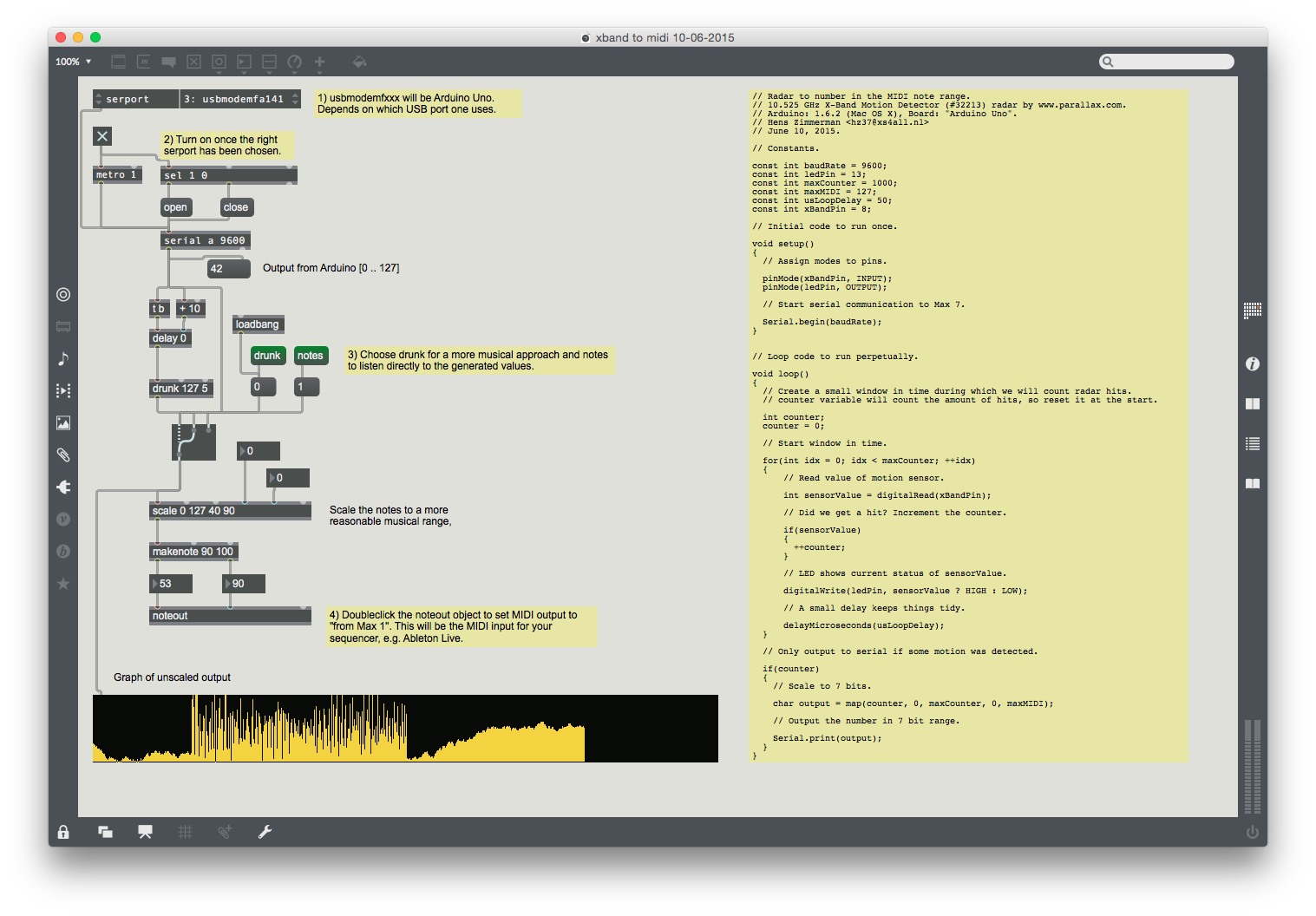1316x916 pixels.
Task: Add a comment using the speech bubble toolbar icon
Action: [168, 62]
